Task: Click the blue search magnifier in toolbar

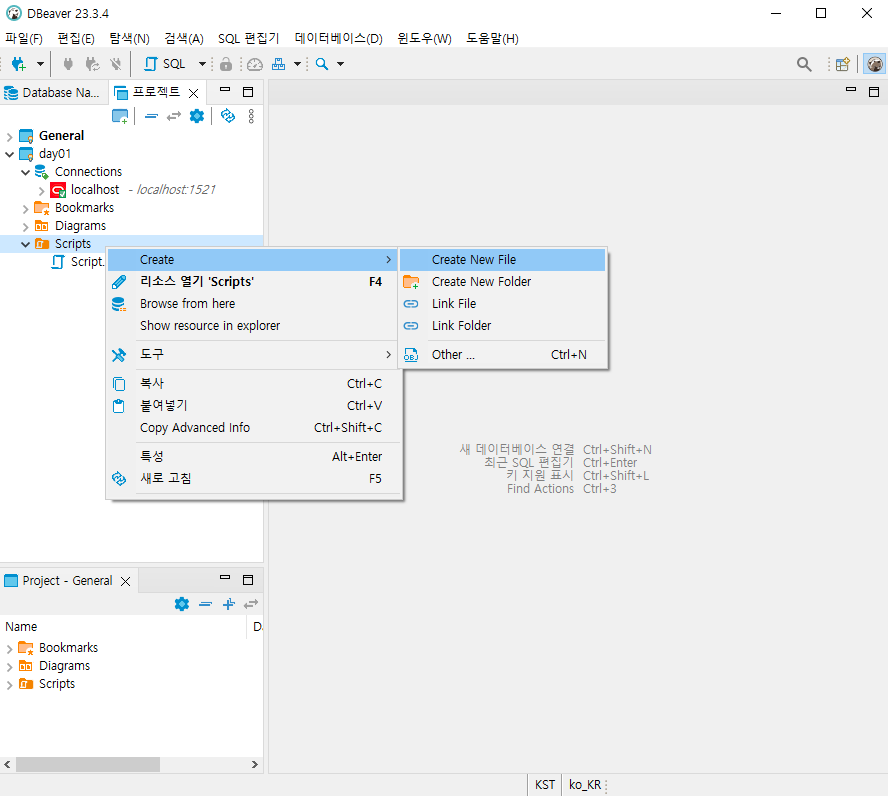Action: (x=322, y=64)
